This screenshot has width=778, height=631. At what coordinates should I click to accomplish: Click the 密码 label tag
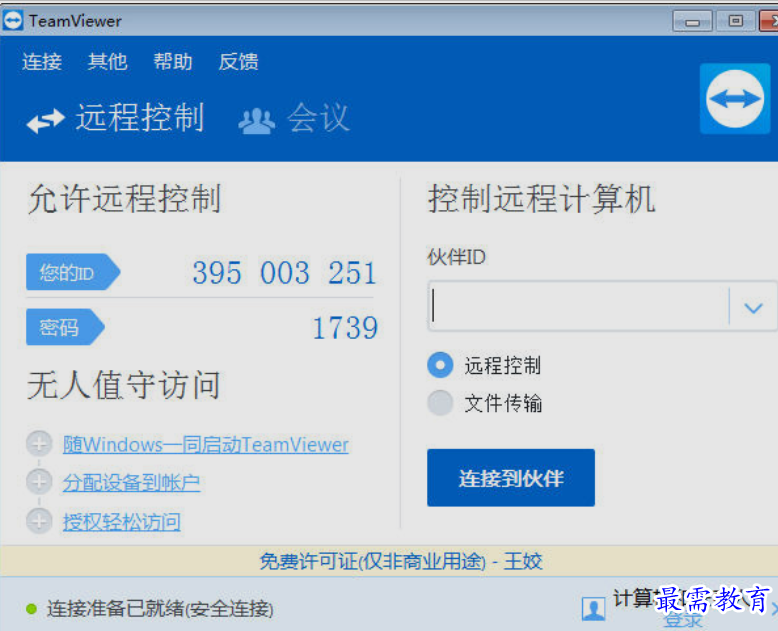(x=65, y=327)
